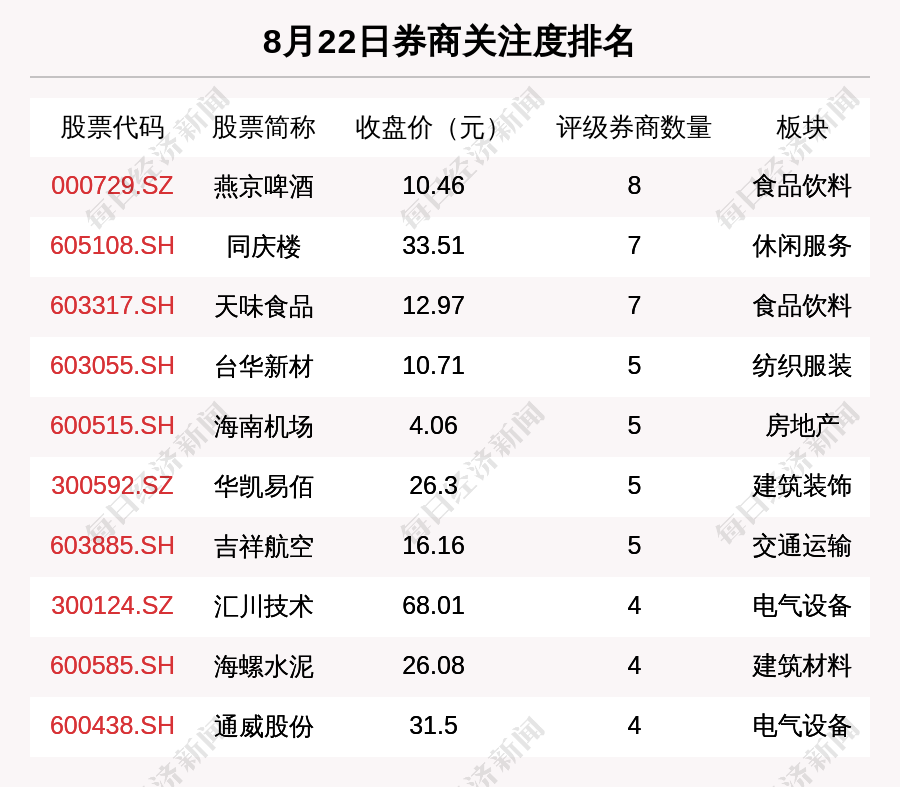Open stock code 600438.SH
This screenshot has width=900, height=787.
[x=112, y=726]
